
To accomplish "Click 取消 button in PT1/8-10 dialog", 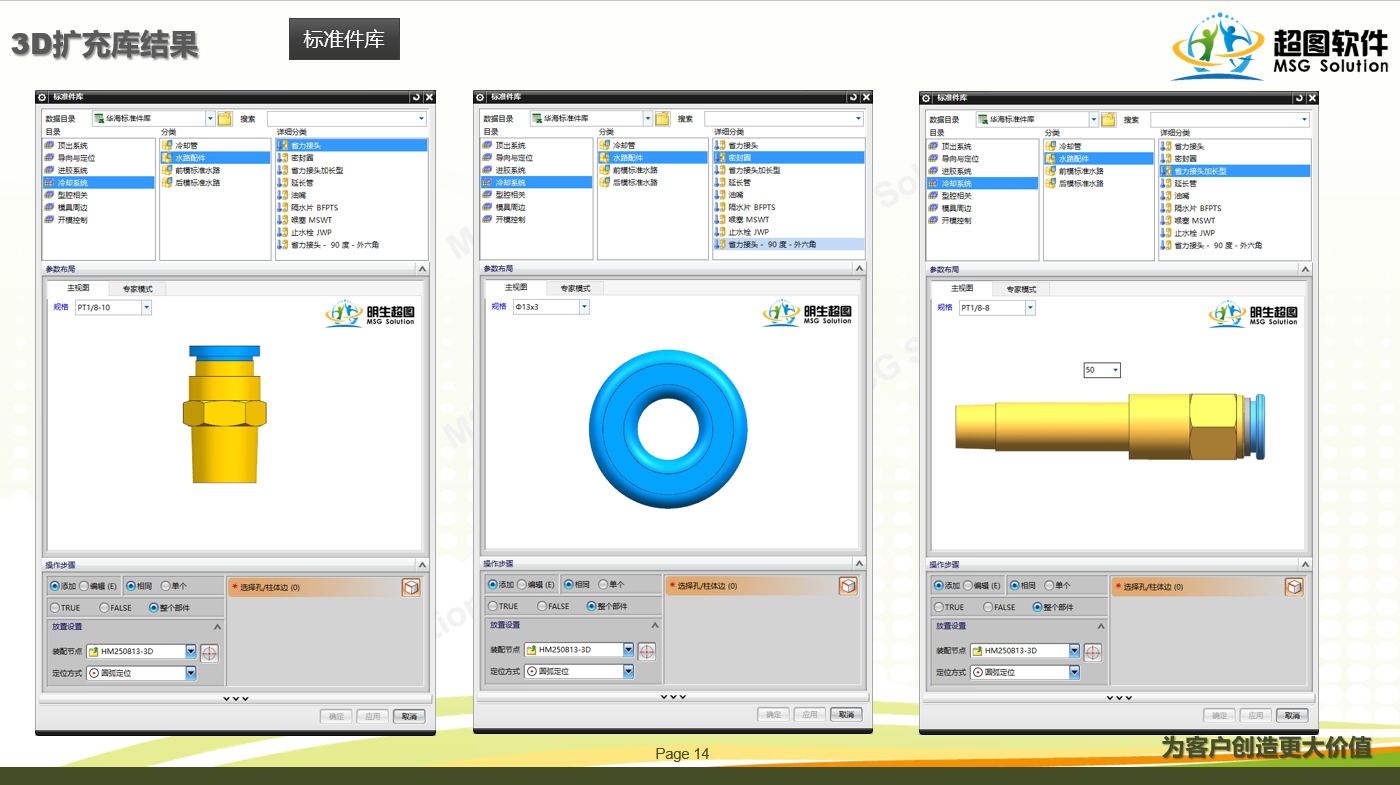I will [x=409, y=716].
